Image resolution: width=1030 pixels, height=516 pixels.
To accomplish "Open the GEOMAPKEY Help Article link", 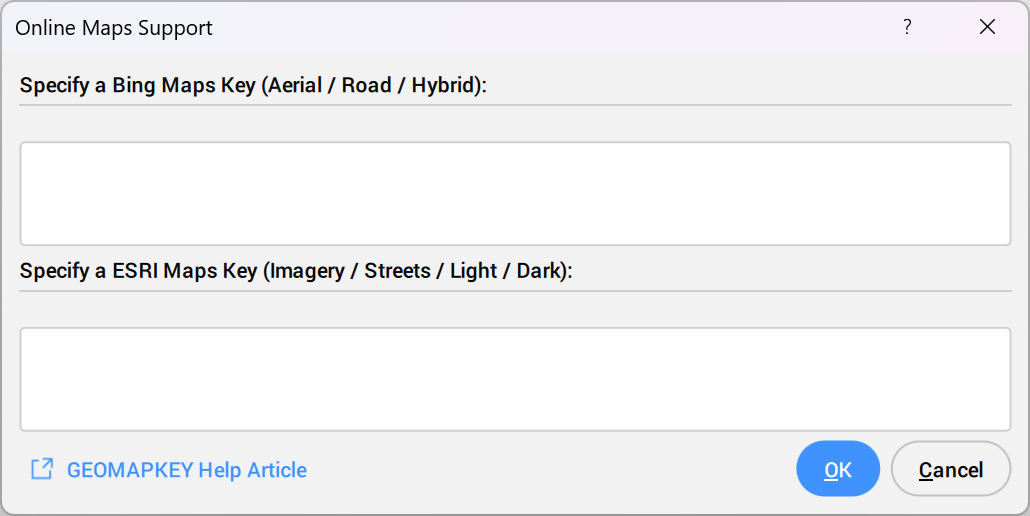I will click(x=187, y=470).
